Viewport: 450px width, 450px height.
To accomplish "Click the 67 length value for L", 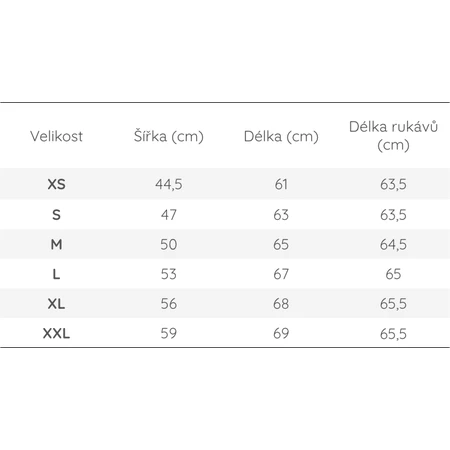I will 281,274.
